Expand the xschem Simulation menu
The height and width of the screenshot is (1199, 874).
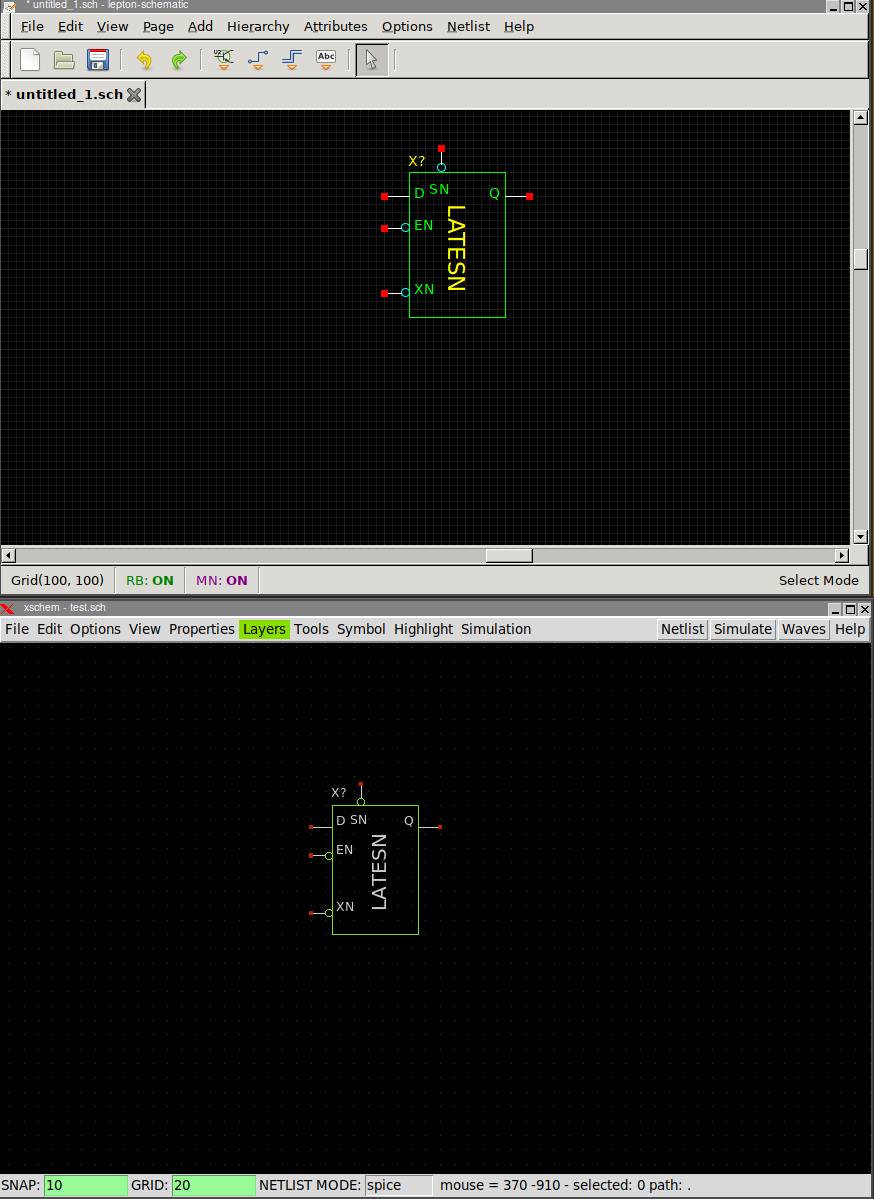495,629
